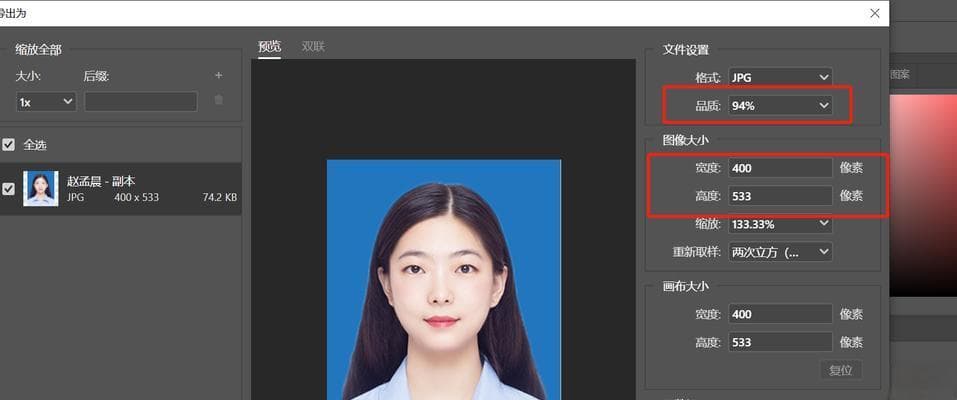The height and width of the screenshot is (400, 957).
Task: Click the 74.2 KB file size text
Action: coord(220,197)
